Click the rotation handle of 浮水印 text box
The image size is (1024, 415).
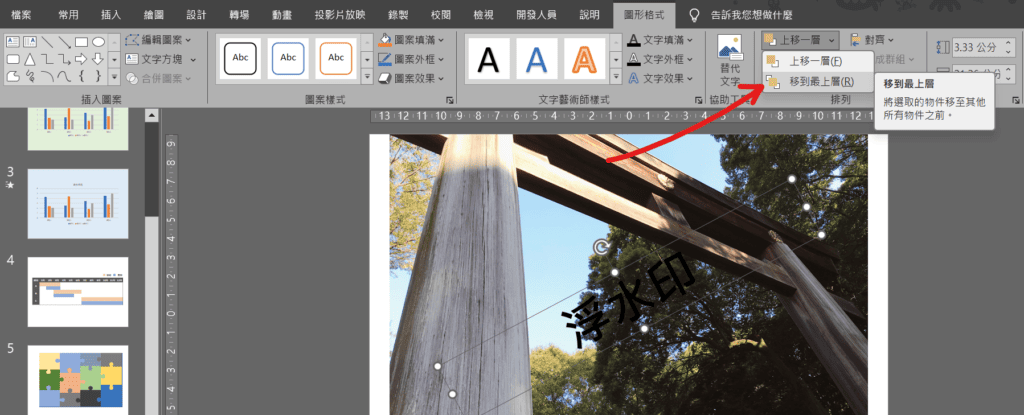pyautogui.click(x=601, y=246)
